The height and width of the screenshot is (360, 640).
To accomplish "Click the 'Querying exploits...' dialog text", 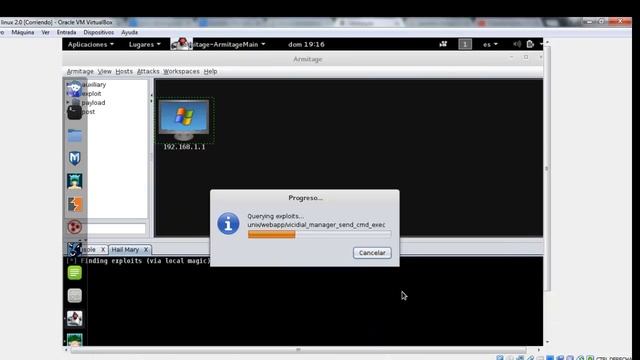I will pyautogui.click(x=276, y=216).
